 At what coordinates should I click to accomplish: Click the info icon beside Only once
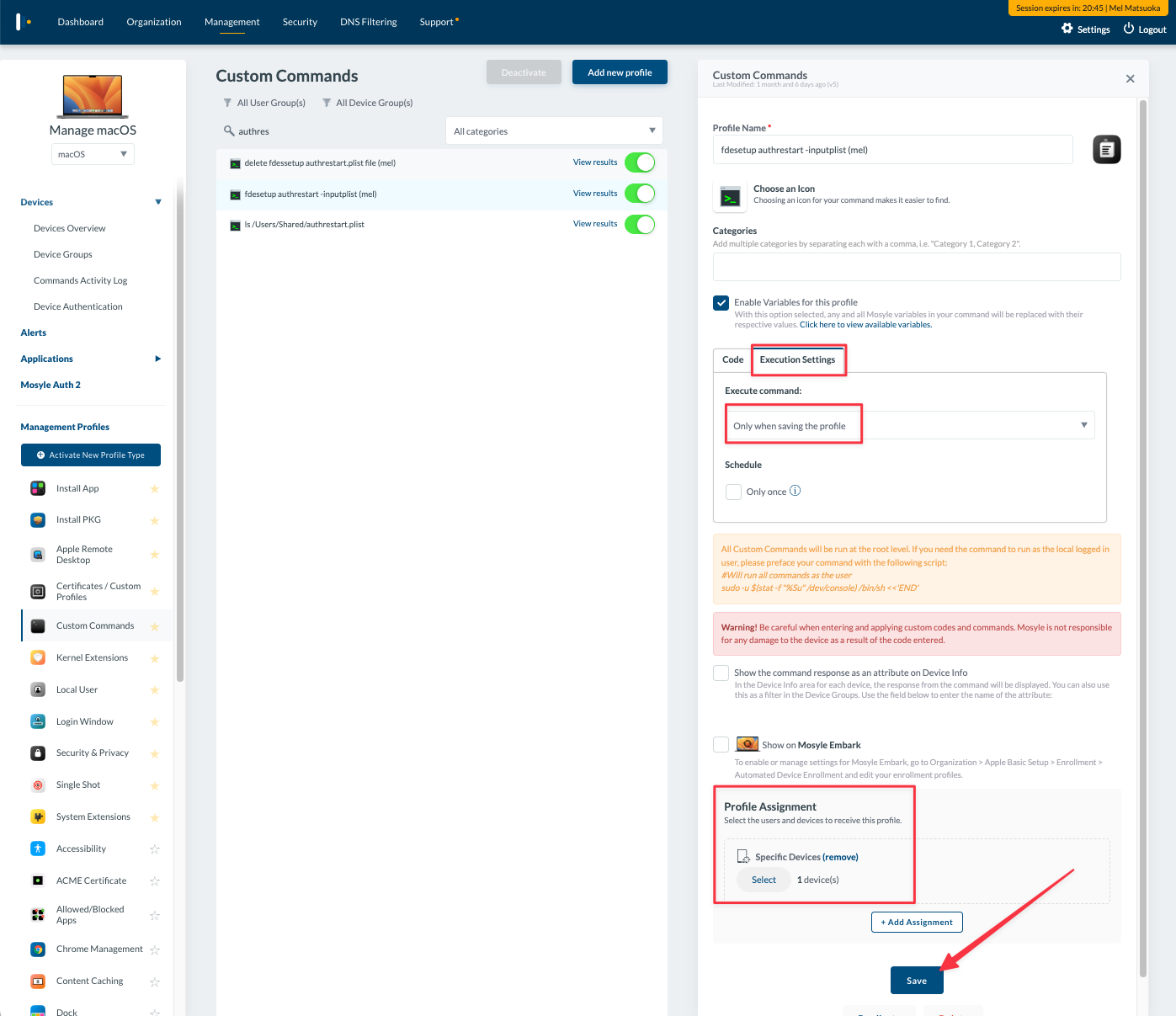(796, 491)
